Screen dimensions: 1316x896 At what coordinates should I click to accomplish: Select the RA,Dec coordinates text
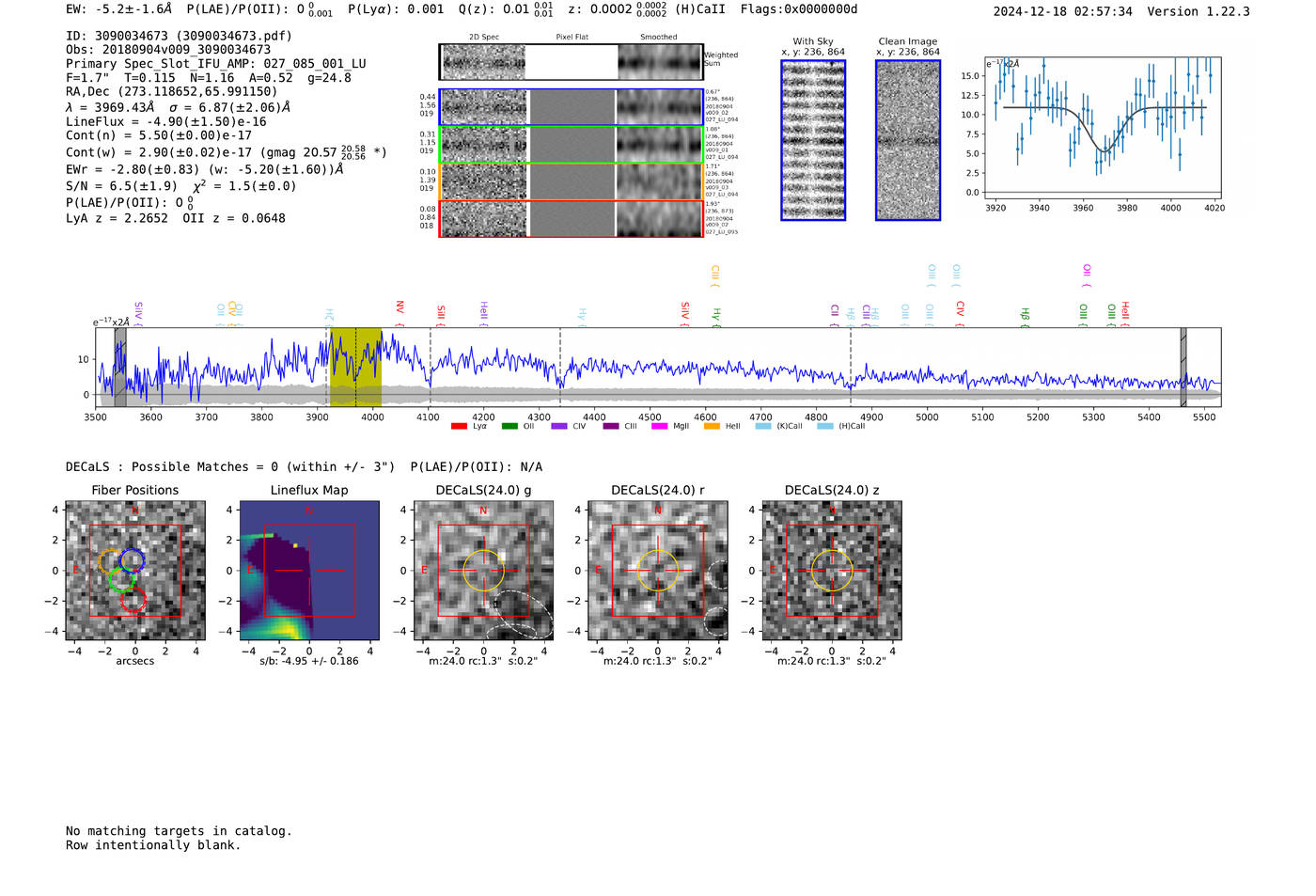point(172,91)
